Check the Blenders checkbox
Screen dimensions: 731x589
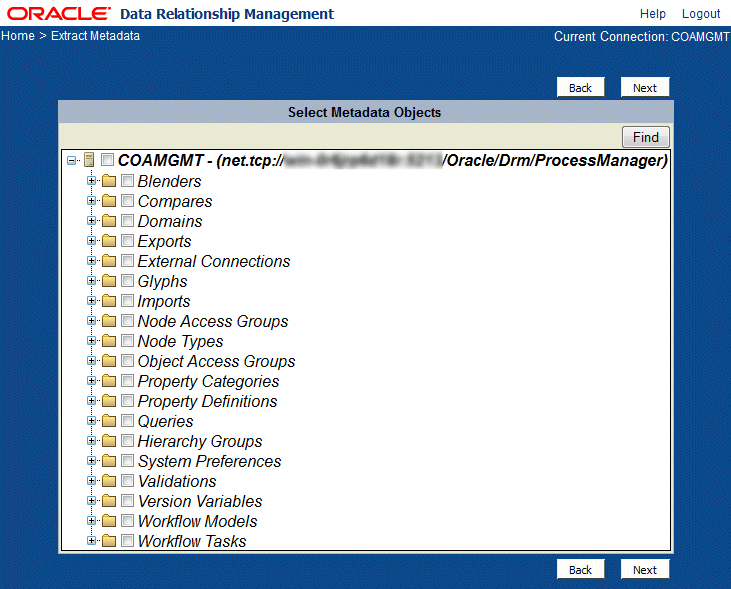point(127,180)
